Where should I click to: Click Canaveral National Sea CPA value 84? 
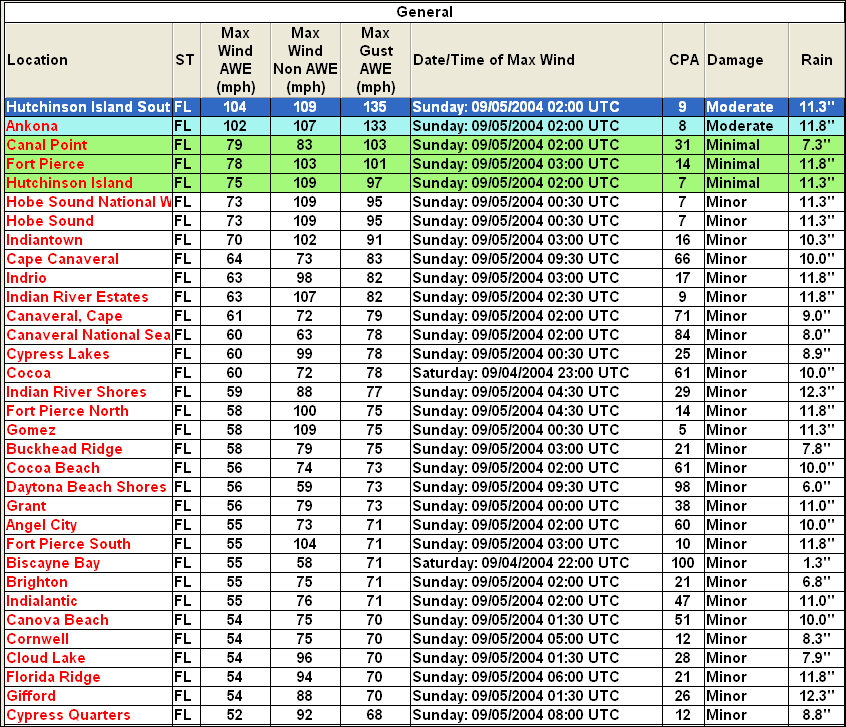[x=683, y=335]
